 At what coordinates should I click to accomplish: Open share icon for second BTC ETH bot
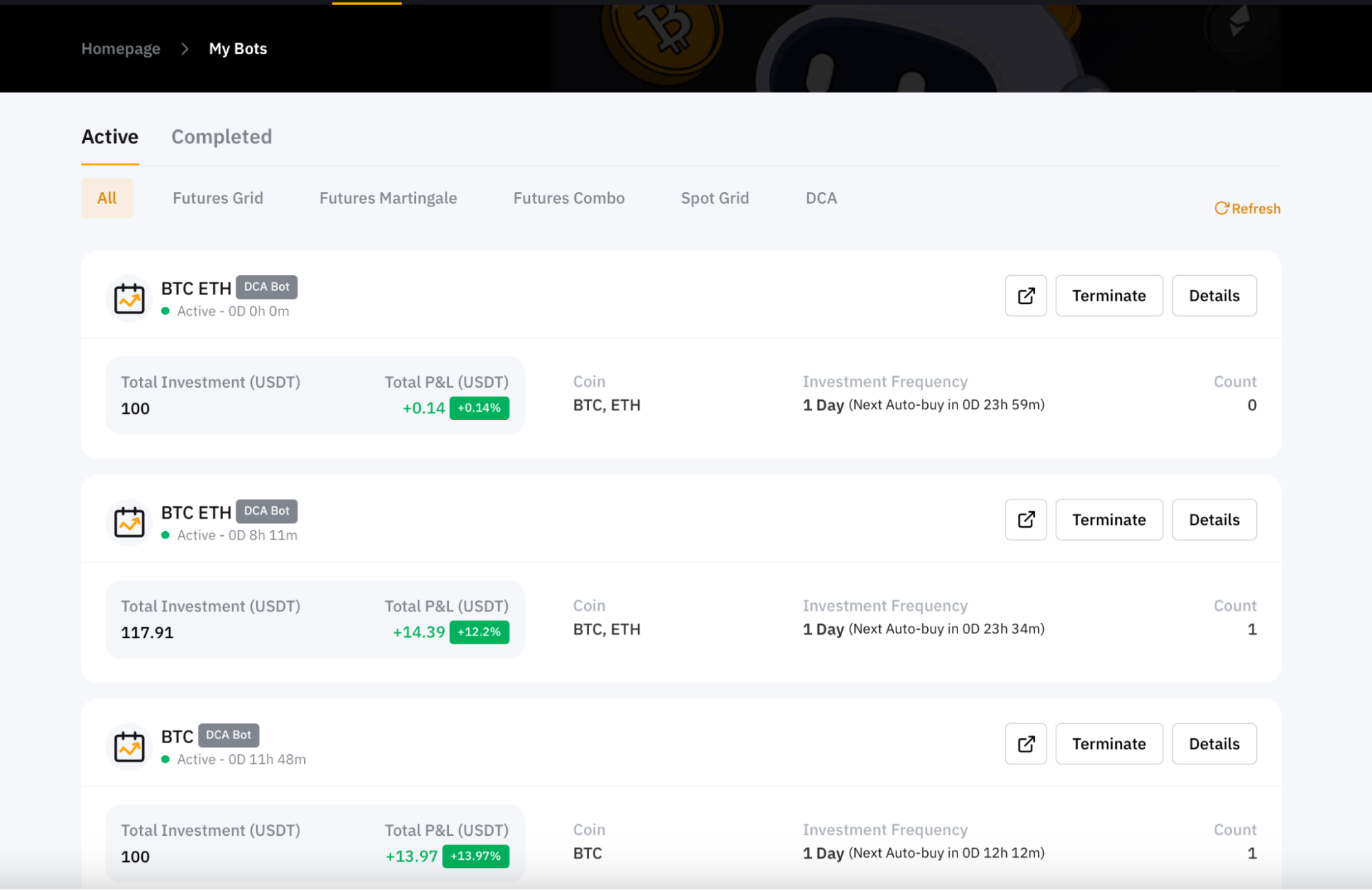(1025, 519)
